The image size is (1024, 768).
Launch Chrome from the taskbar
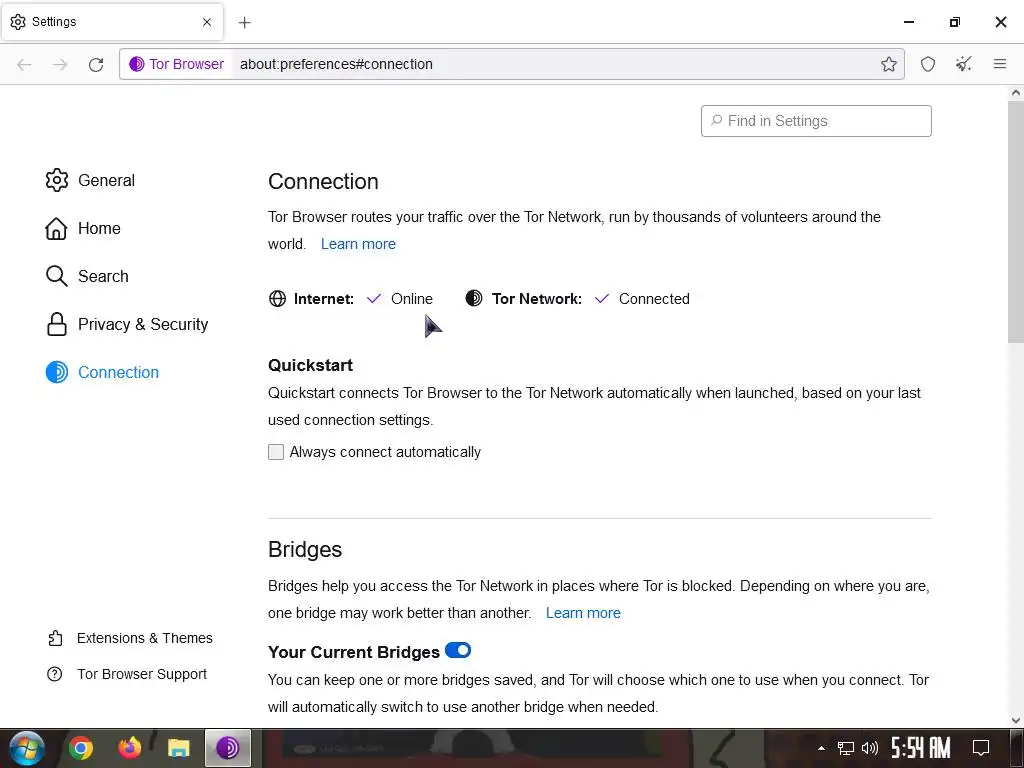coord(81,748)
